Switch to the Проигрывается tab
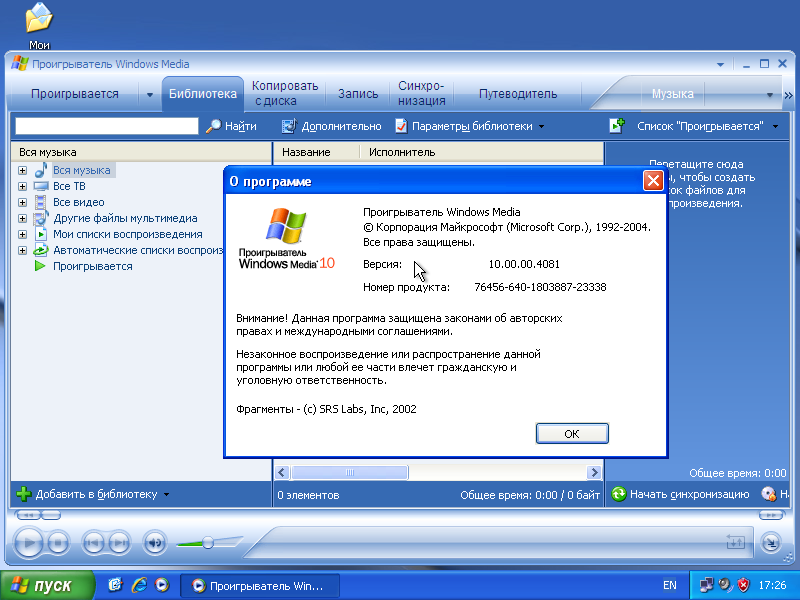This screenshot has height=600, width=800. pos(74,94)
